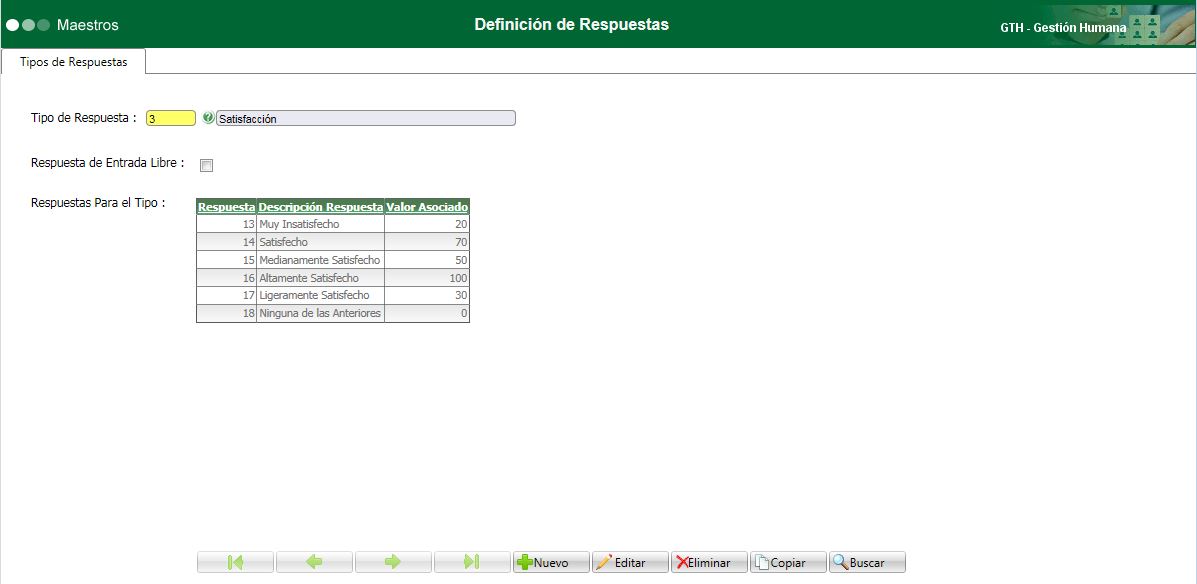This screenshot has height=584, width=1197.
Task: Enable Respuesta de Entrada Libre checkbox
Action: coord(206,164)
